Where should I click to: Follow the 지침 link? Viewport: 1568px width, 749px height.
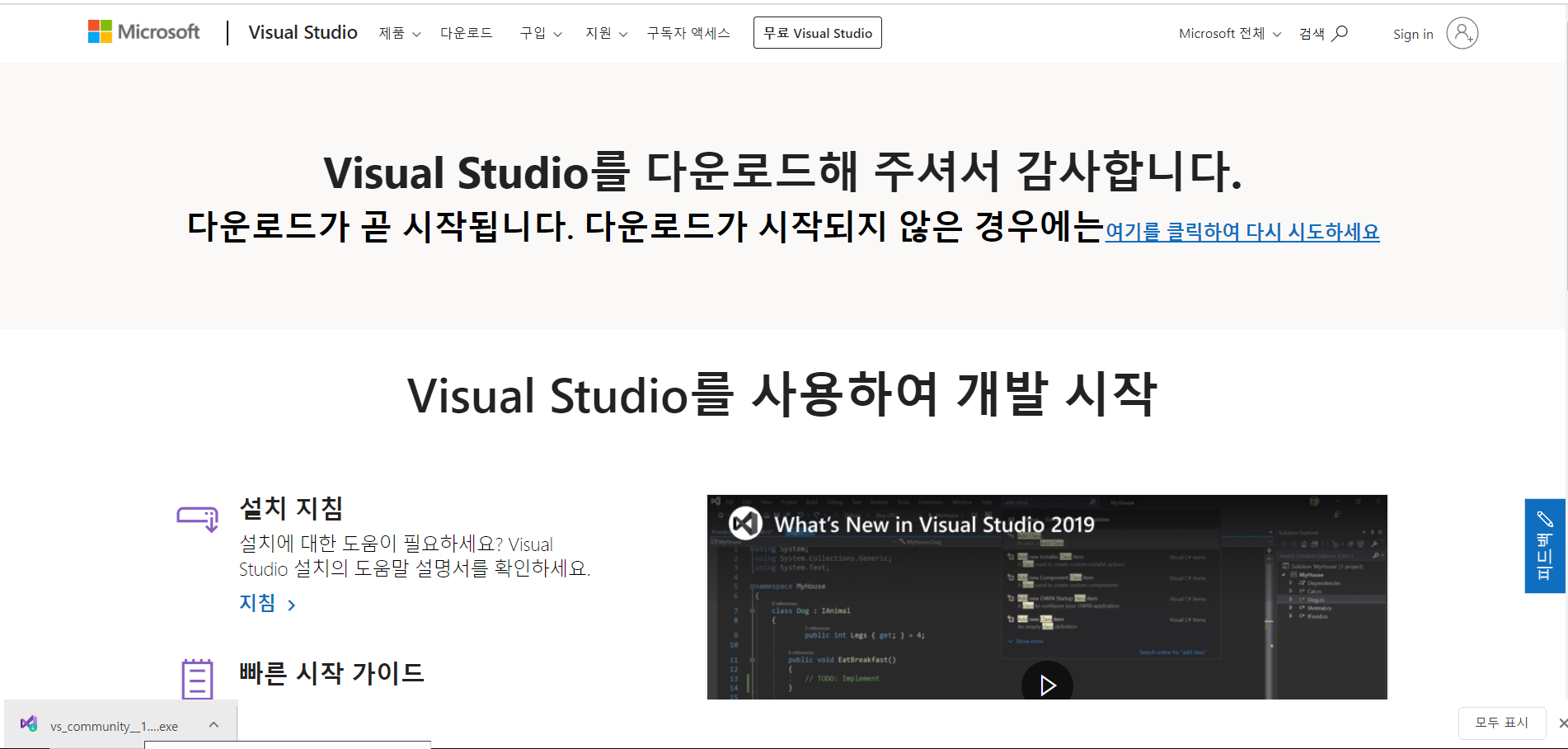(267, 603)
